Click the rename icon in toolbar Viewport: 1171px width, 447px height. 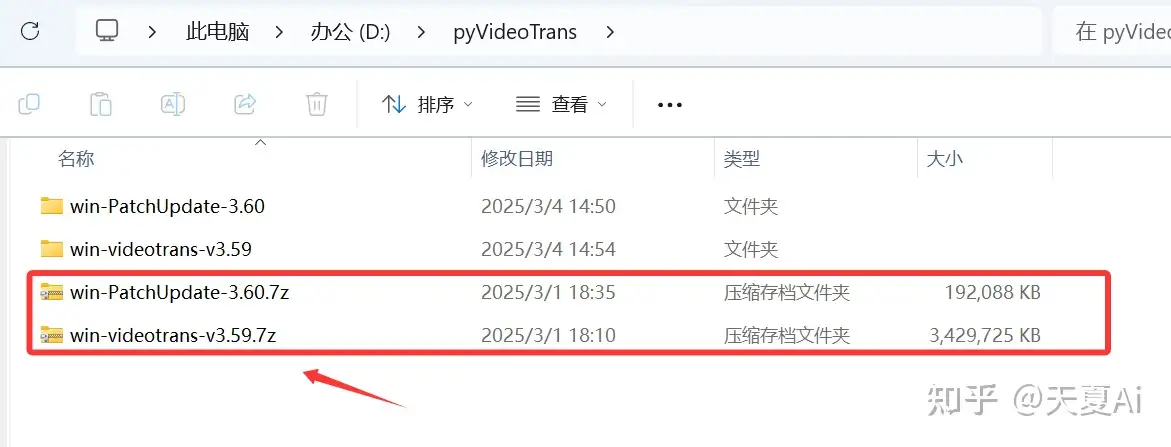click(x=173, y=104)
